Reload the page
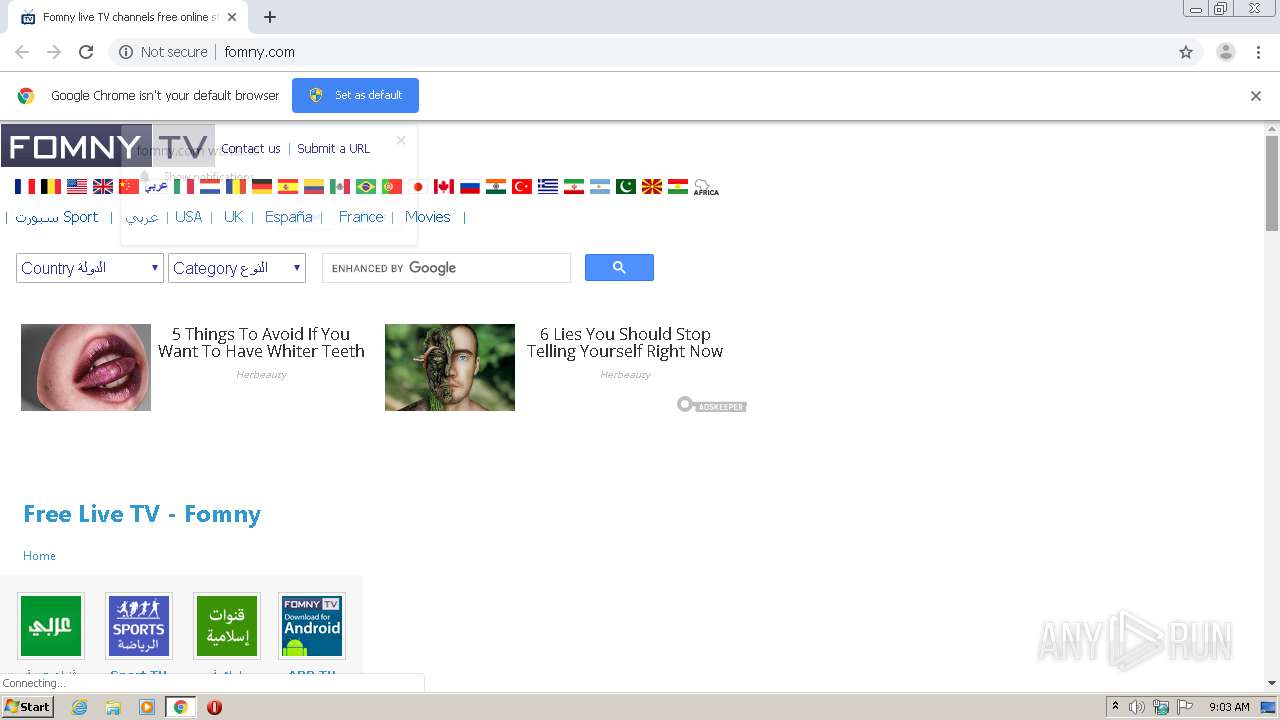 (x=86, y=52)
